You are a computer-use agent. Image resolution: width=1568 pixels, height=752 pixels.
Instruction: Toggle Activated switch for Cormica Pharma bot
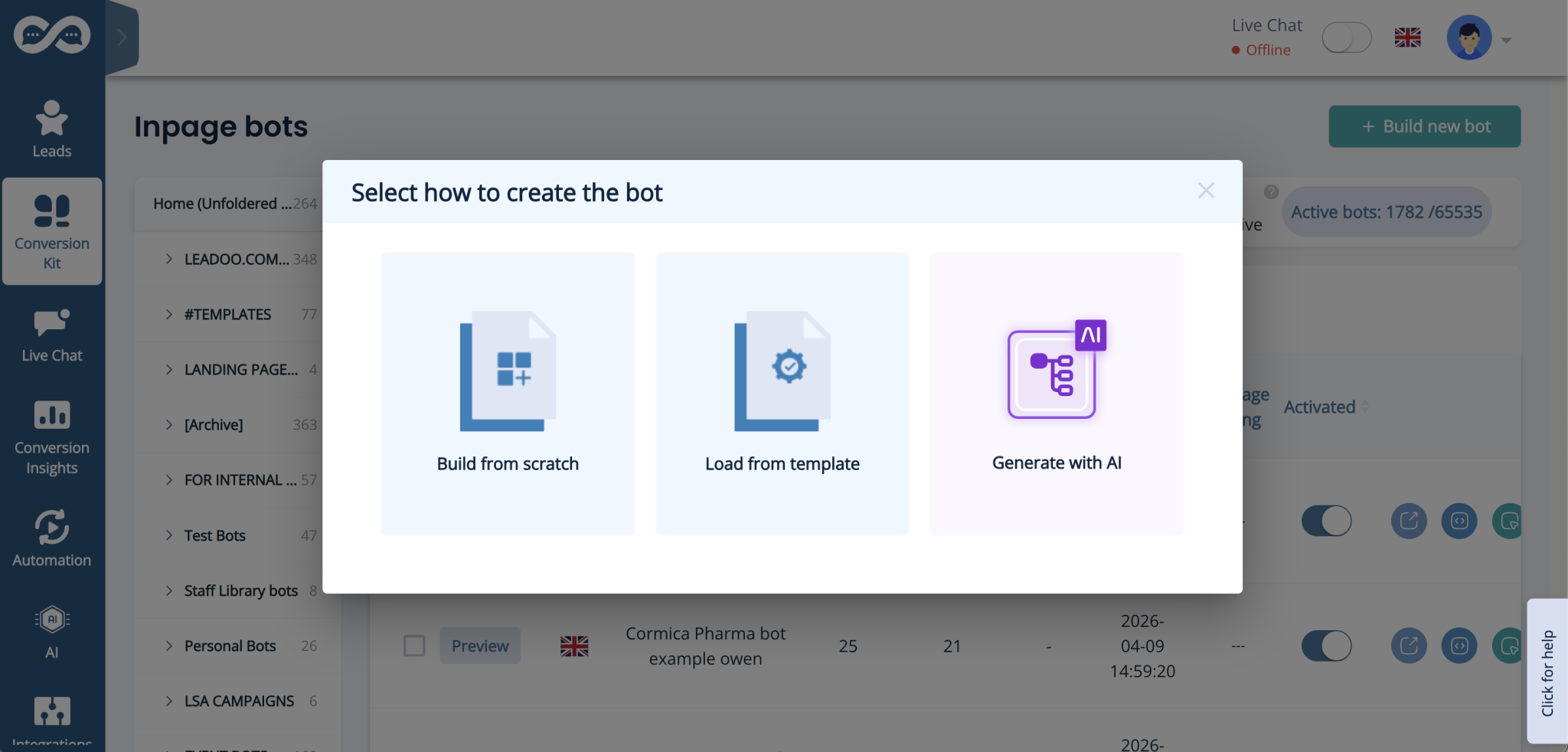(x=1326, y=646)
